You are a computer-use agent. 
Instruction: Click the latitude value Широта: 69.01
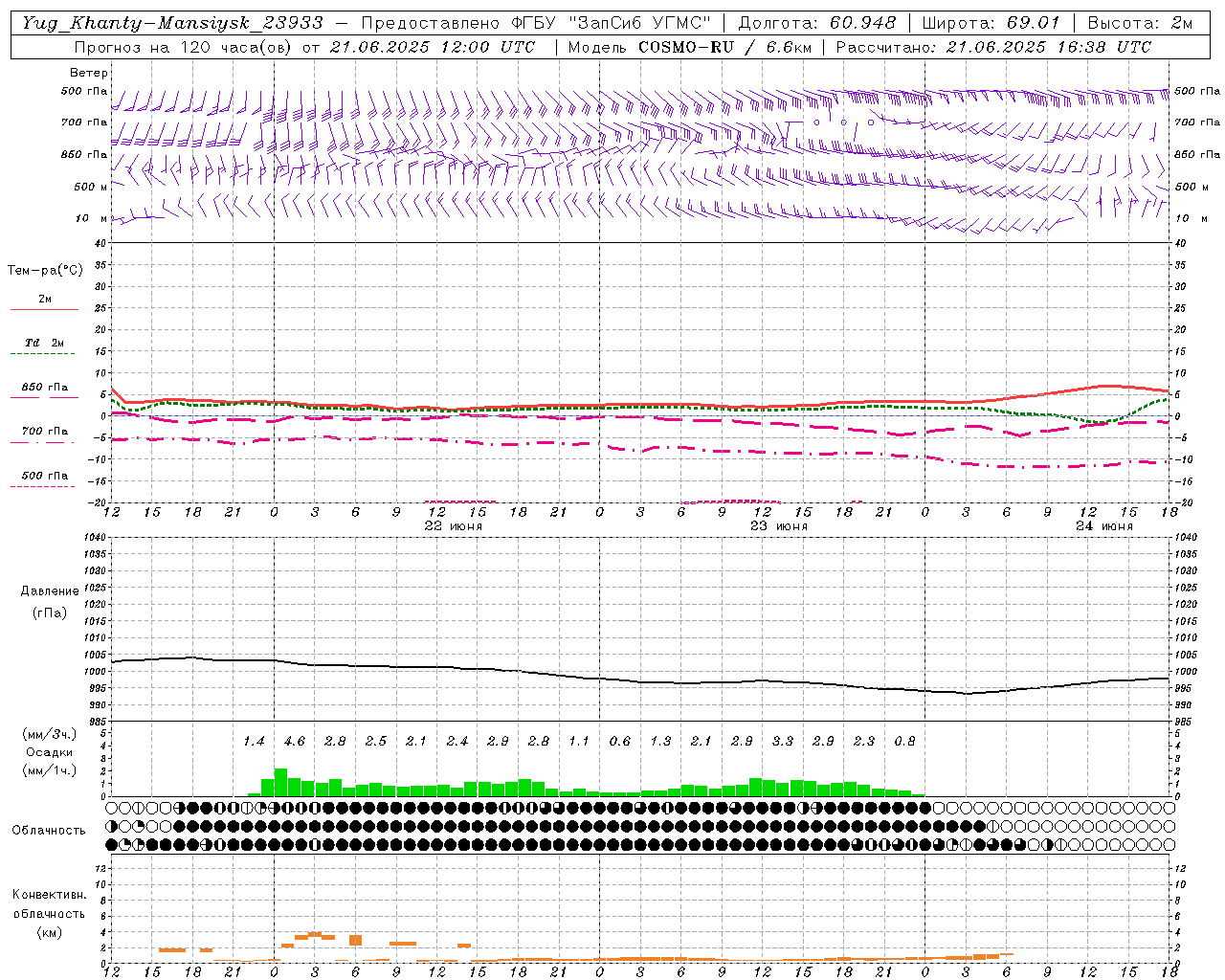[x=991, y=23]
